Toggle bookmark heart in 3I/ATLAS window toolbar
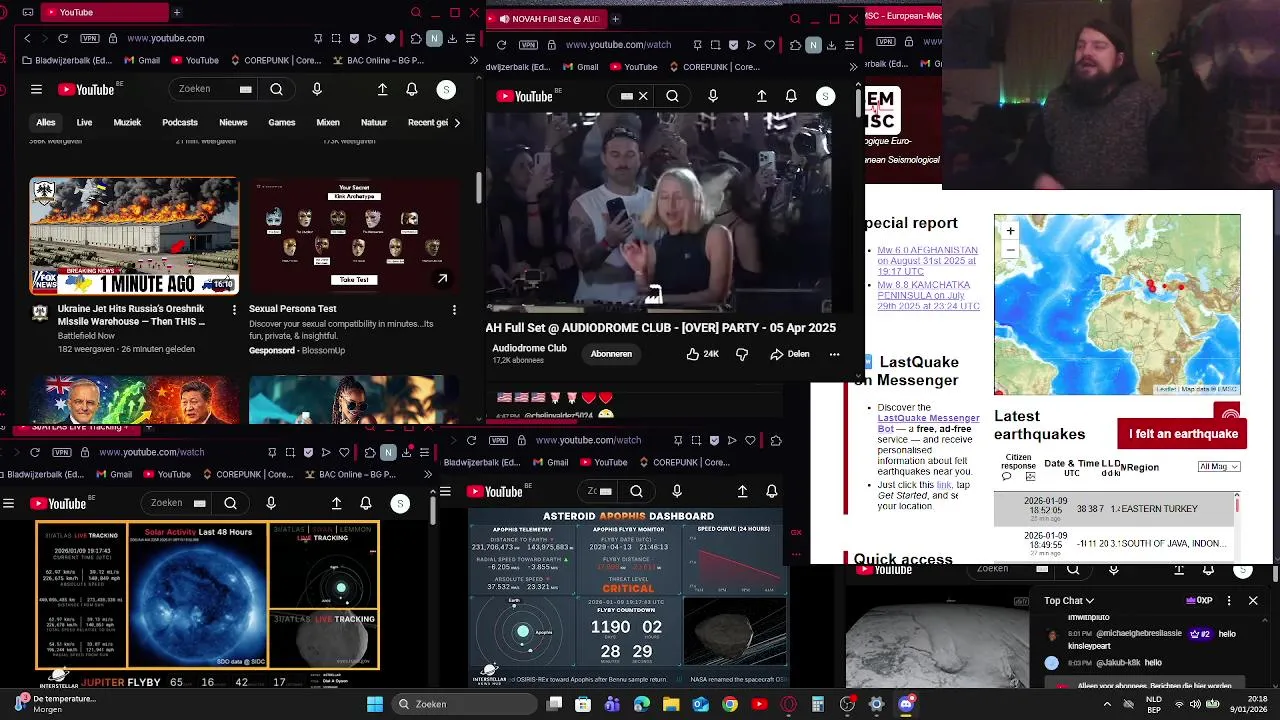The height and width of the screenshot is (720, 1280). (343, 452)
